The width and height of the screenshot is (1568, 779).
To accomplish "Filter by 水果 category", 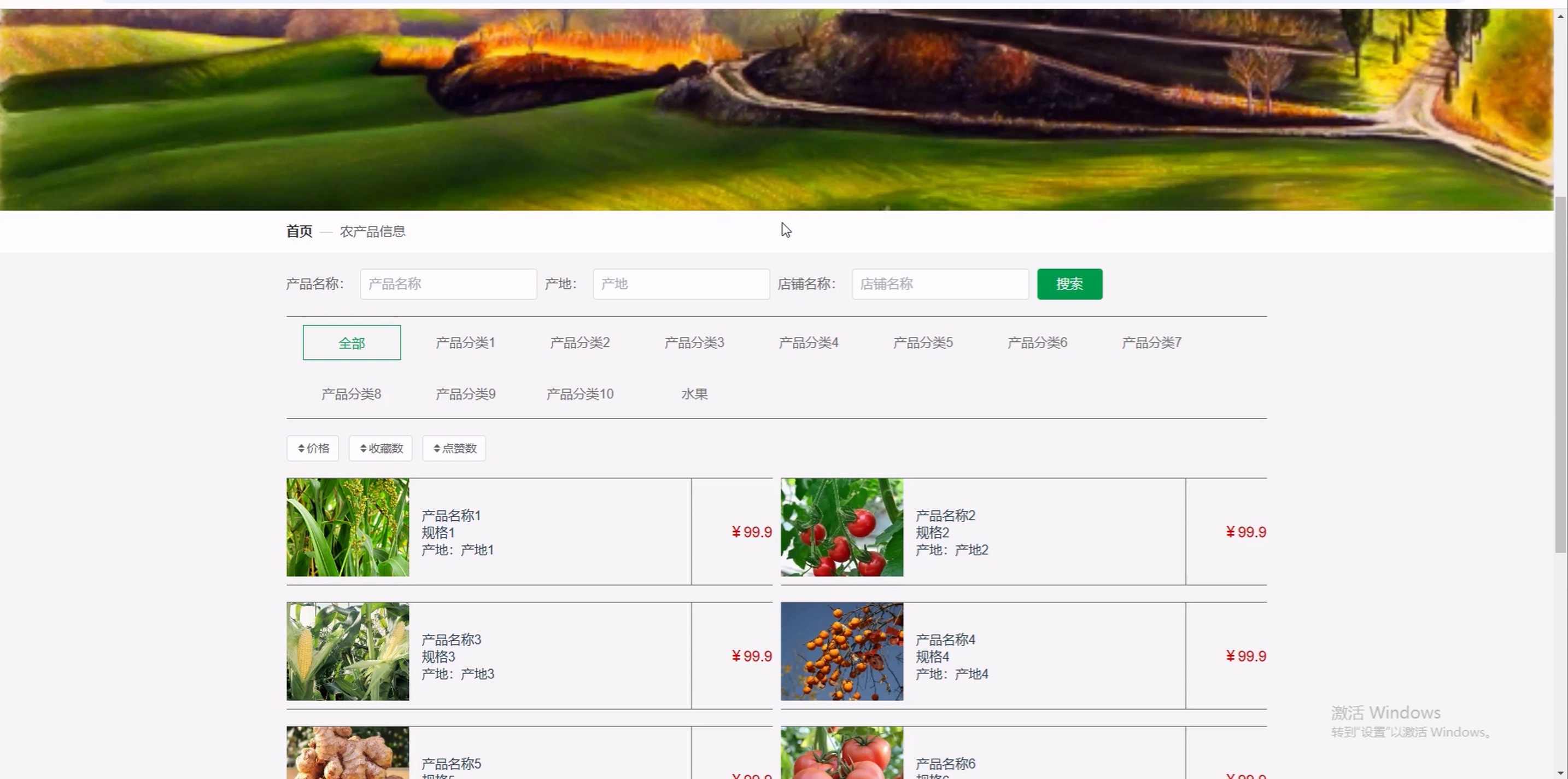I will point(694,394).
